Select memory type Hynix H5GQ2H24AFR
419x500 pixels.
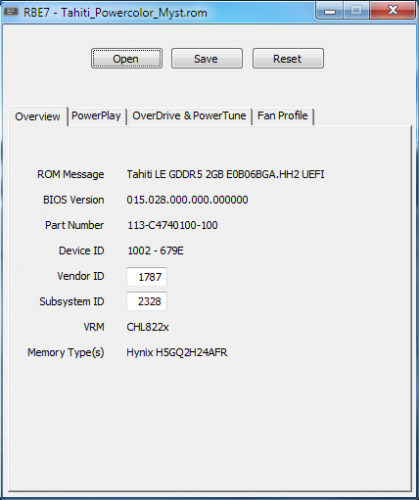pos(177,352)
